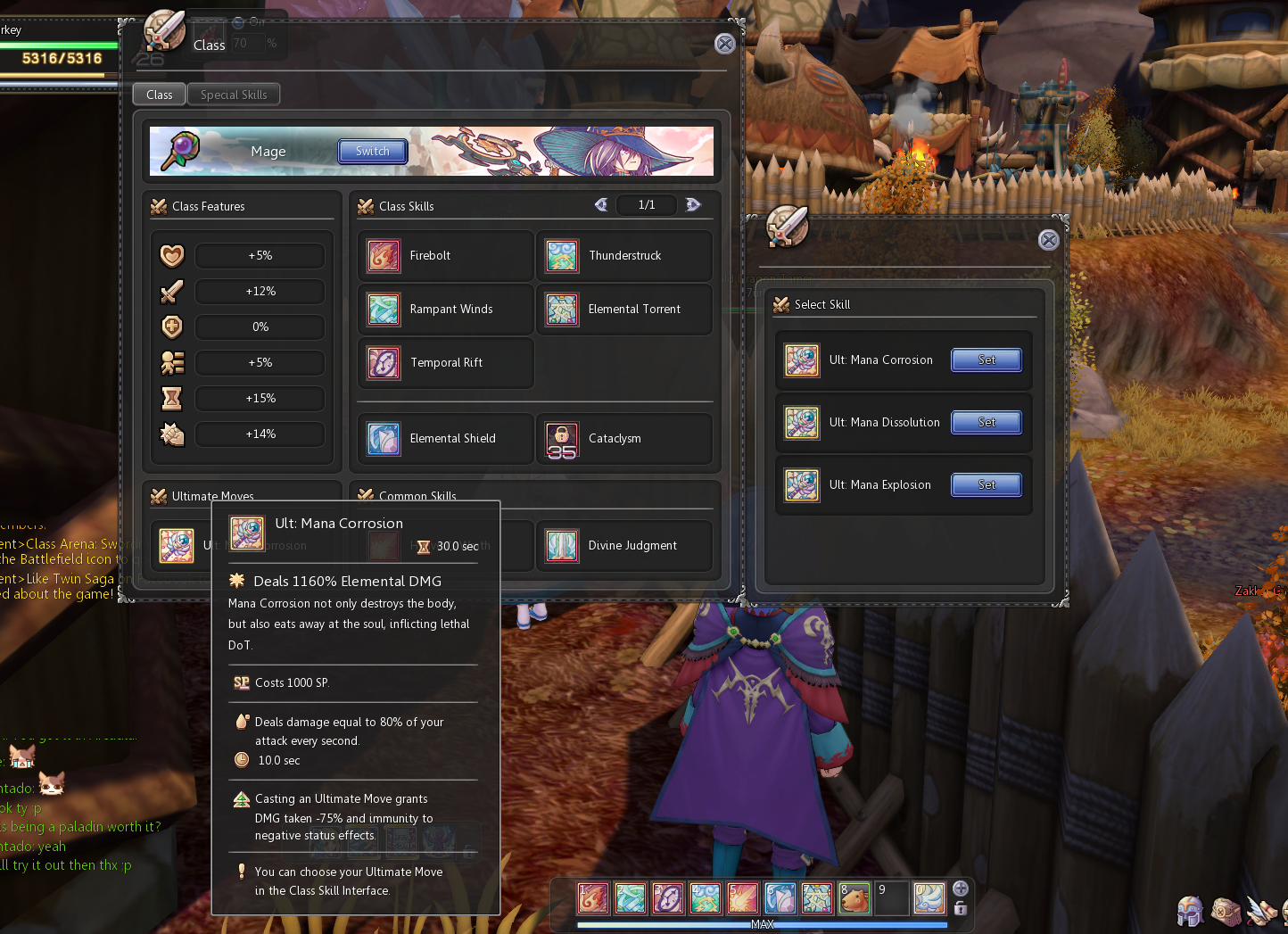Click the Ult: Mana Explosion icon
Image resolution: width=1288 pixels, height=934 pixels.
click(x=802, y=485)
